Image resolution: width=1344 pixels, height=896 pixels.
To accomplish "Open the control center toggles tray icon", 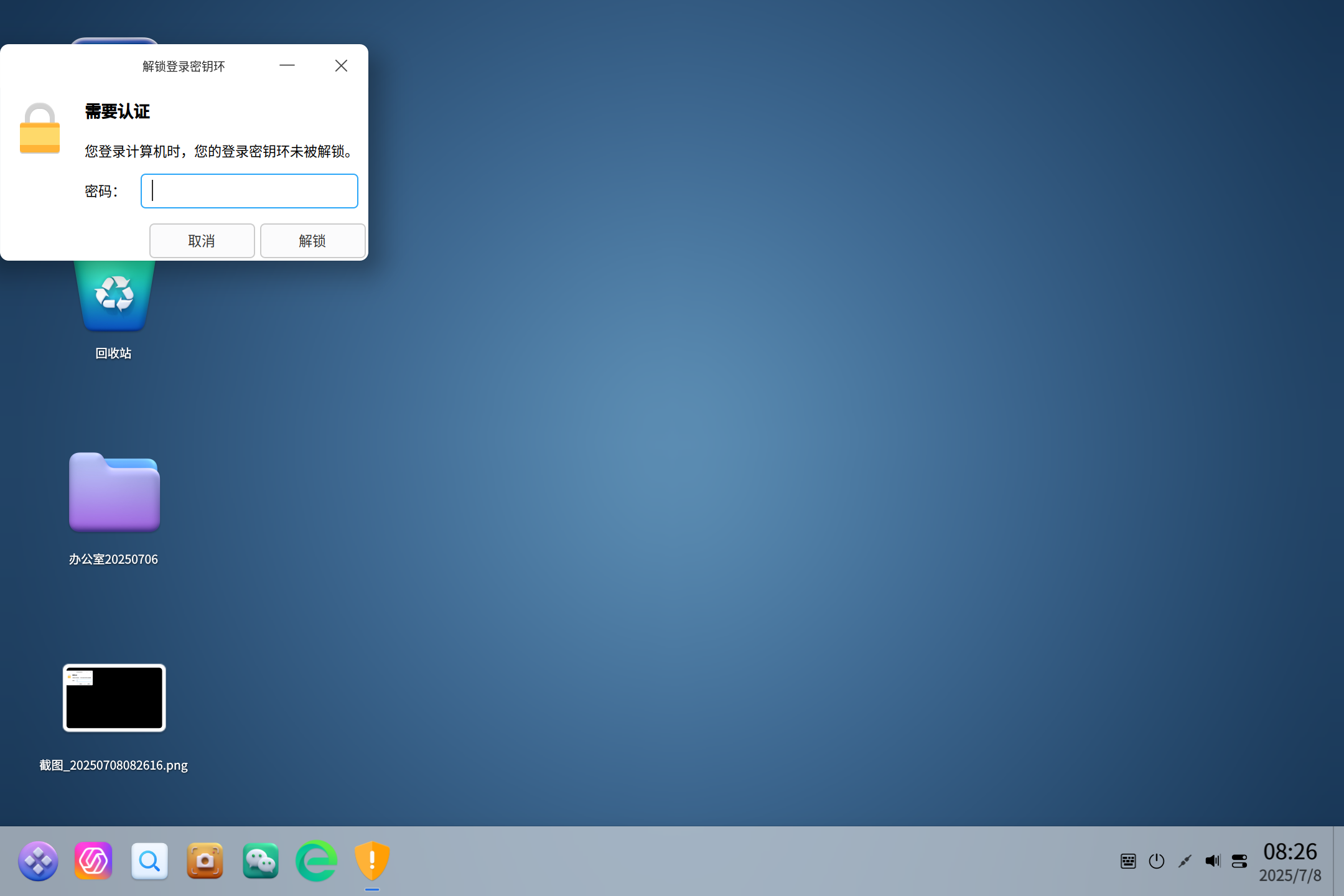I will [x=1239, y=861].
